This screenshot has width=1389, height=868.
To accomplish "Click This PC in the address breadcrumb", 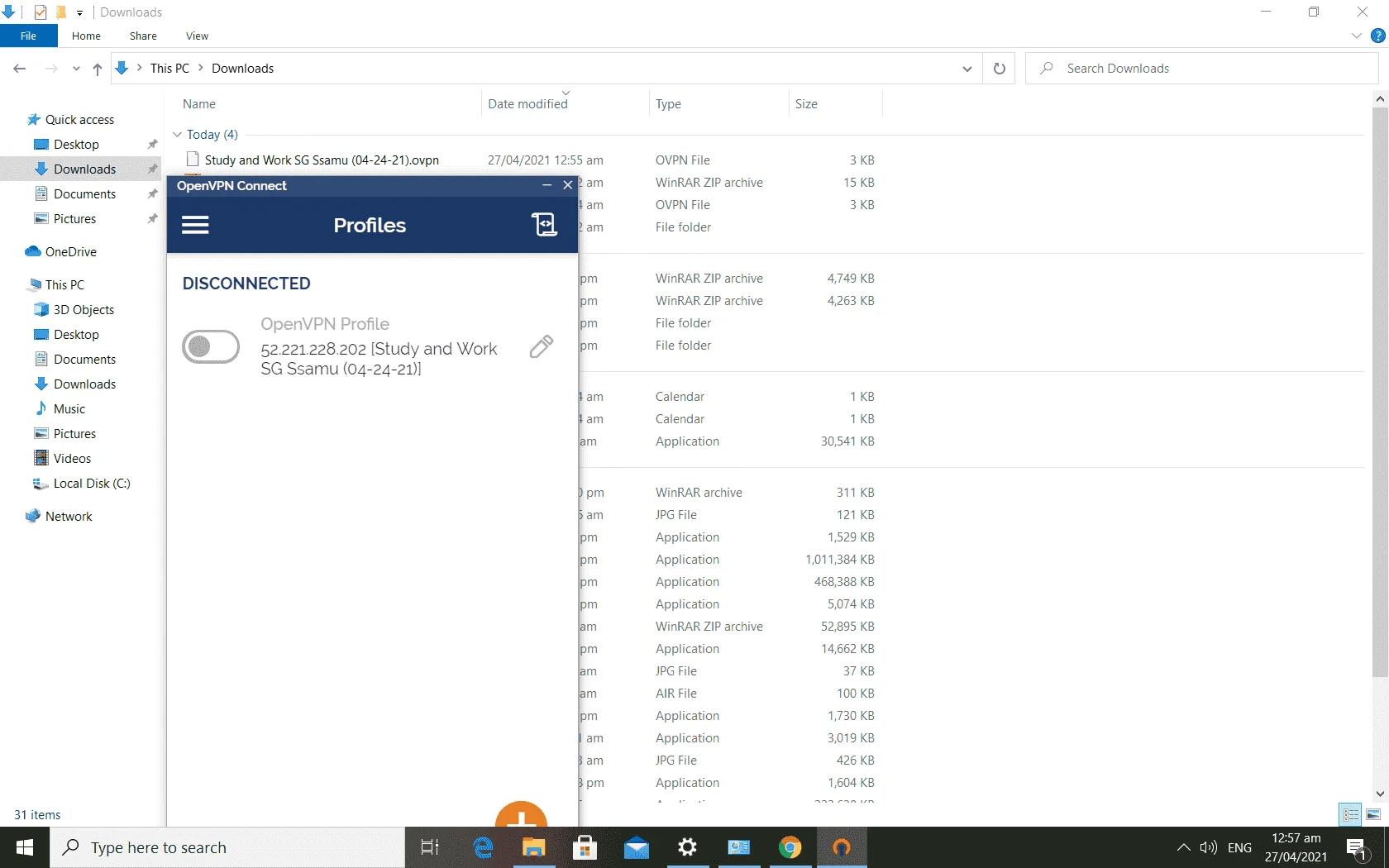I will [x=169, y=69].
